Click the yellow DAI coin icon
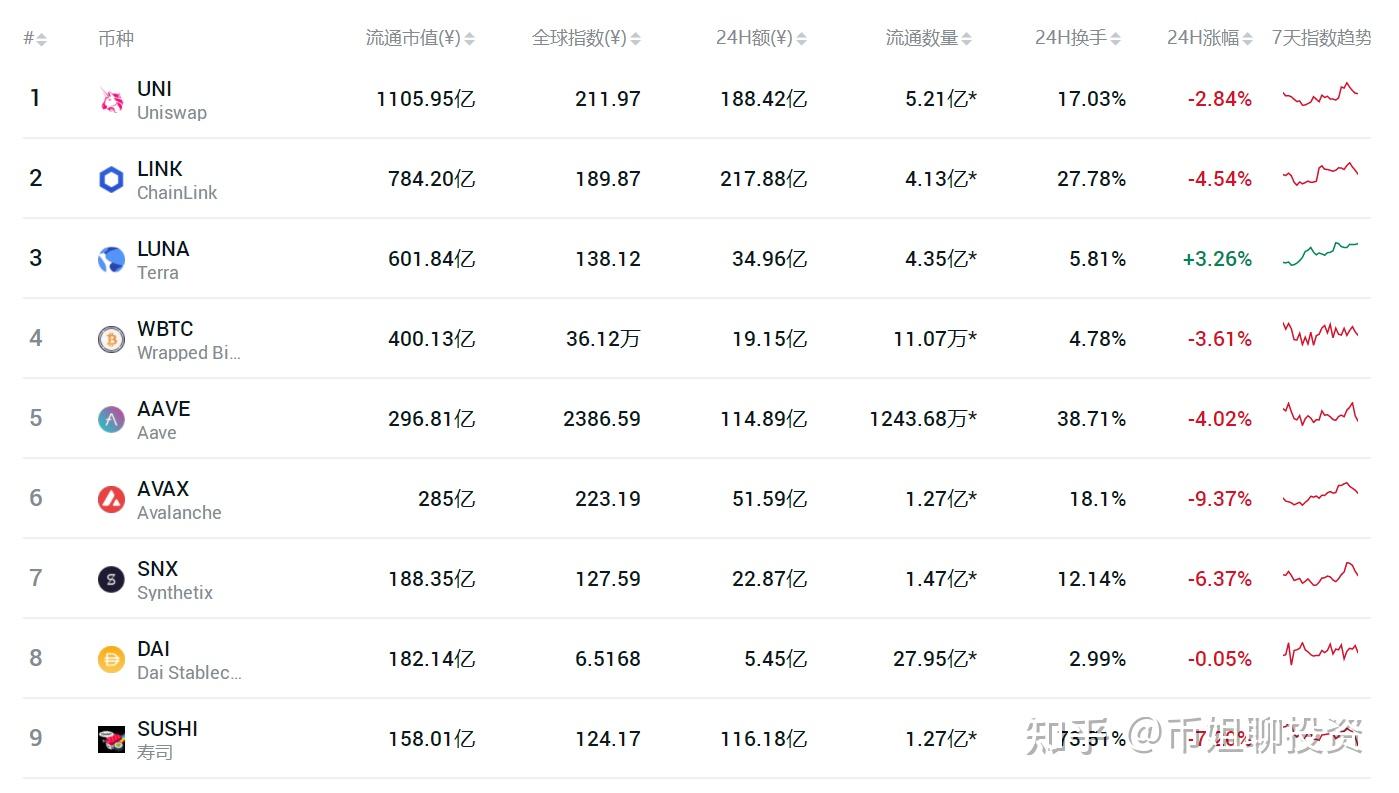 pos(111,659)
